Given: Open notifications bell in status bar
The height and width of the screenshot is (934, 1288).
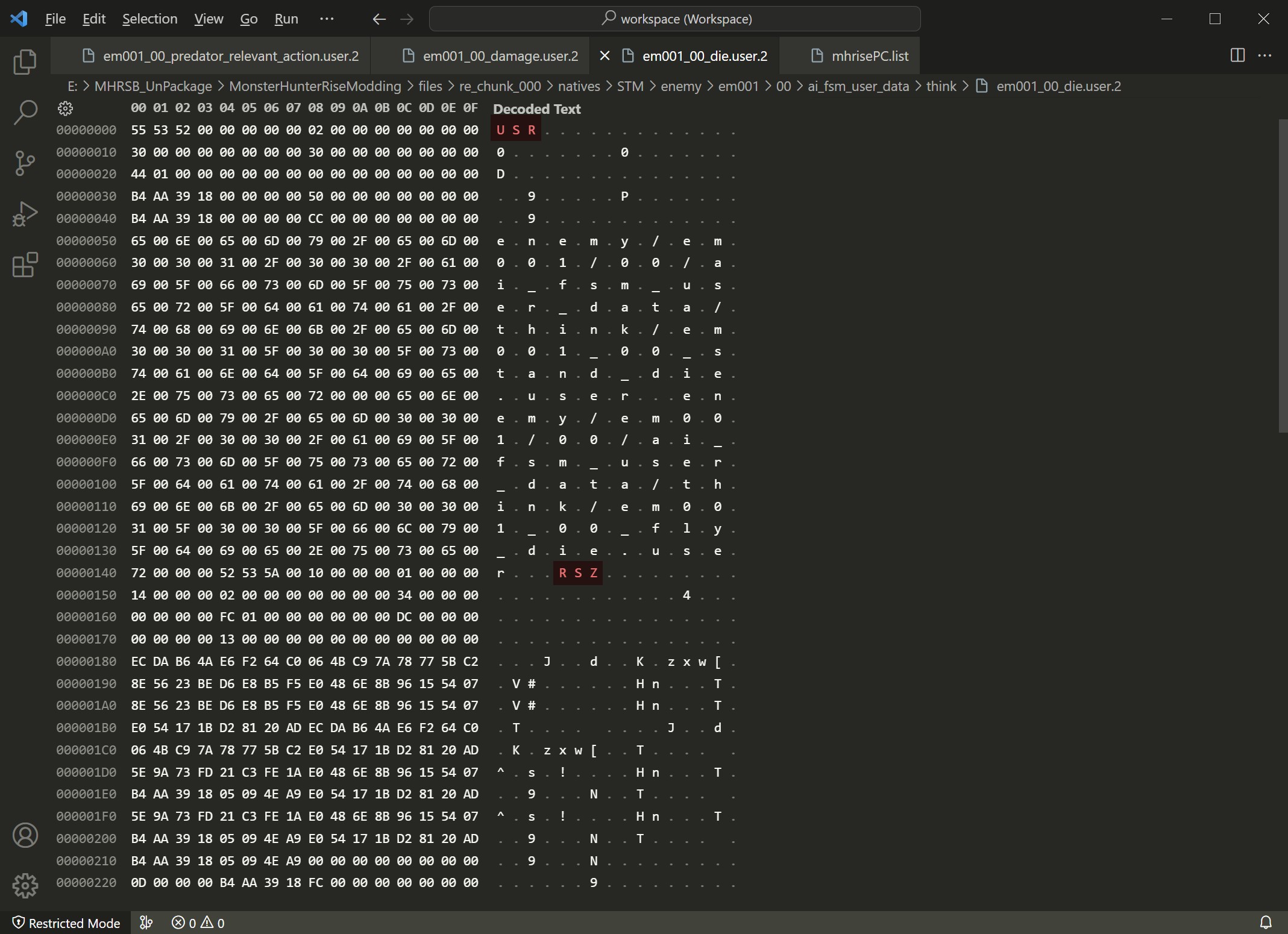Looking at the screenshot, I should [x=1266, y=923].
